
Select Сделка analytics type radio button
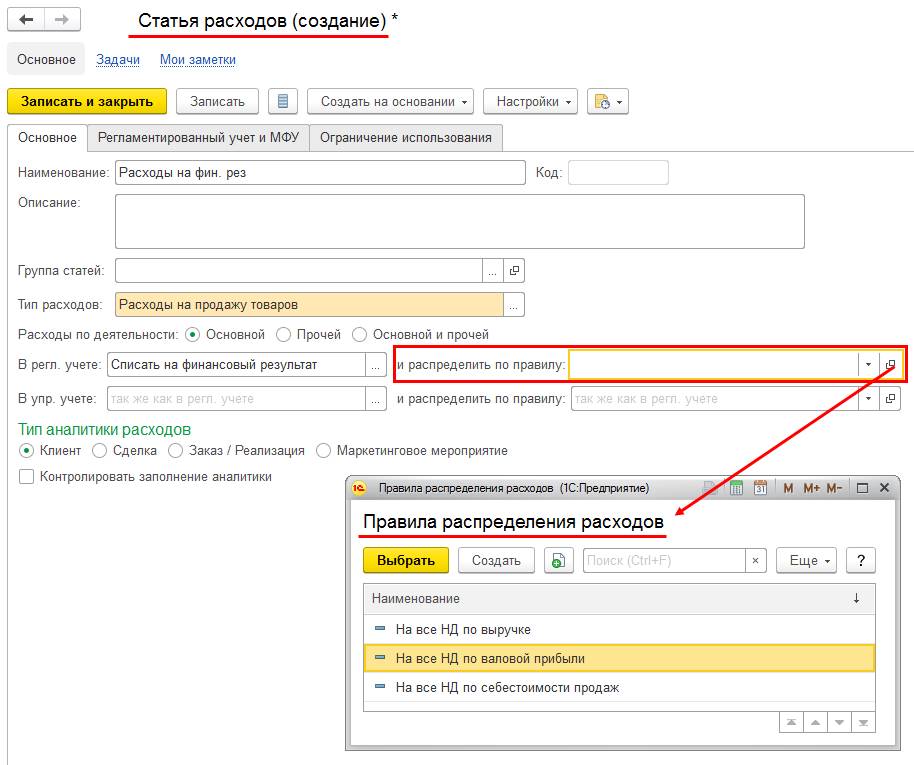(x=100, y=451)
